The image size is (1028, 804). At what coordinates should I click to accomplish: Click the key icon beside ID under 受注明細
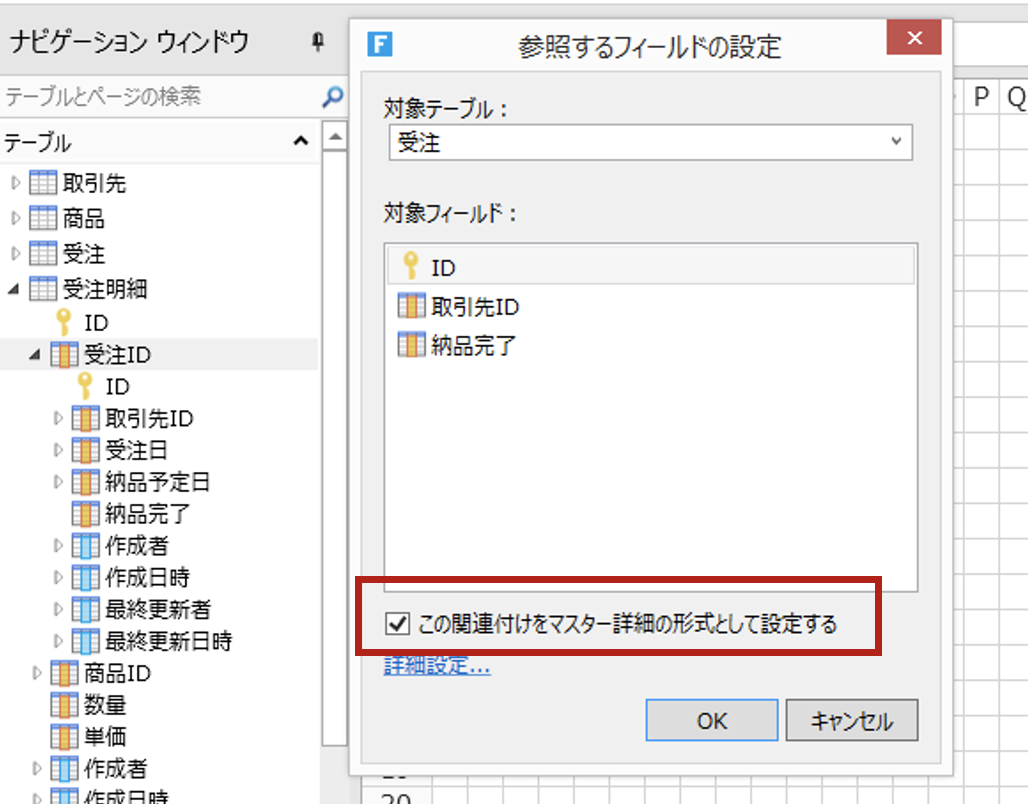62,322
